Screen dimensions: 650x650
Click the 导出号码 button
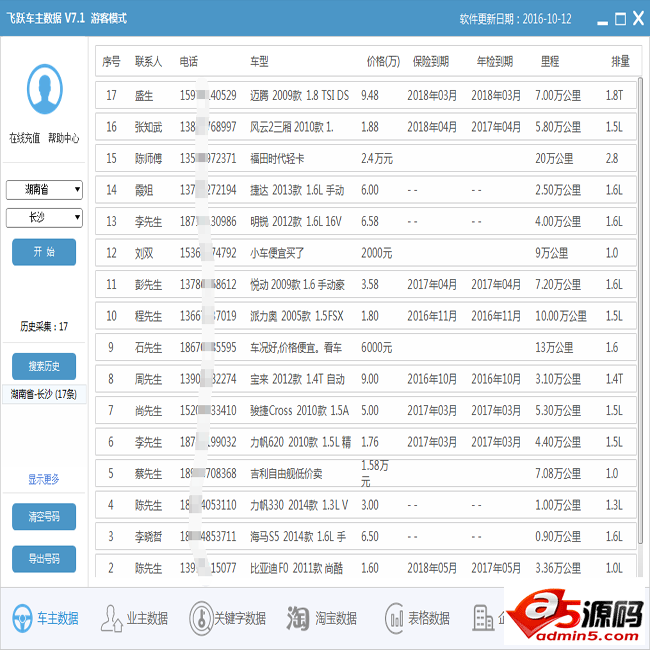44,559
